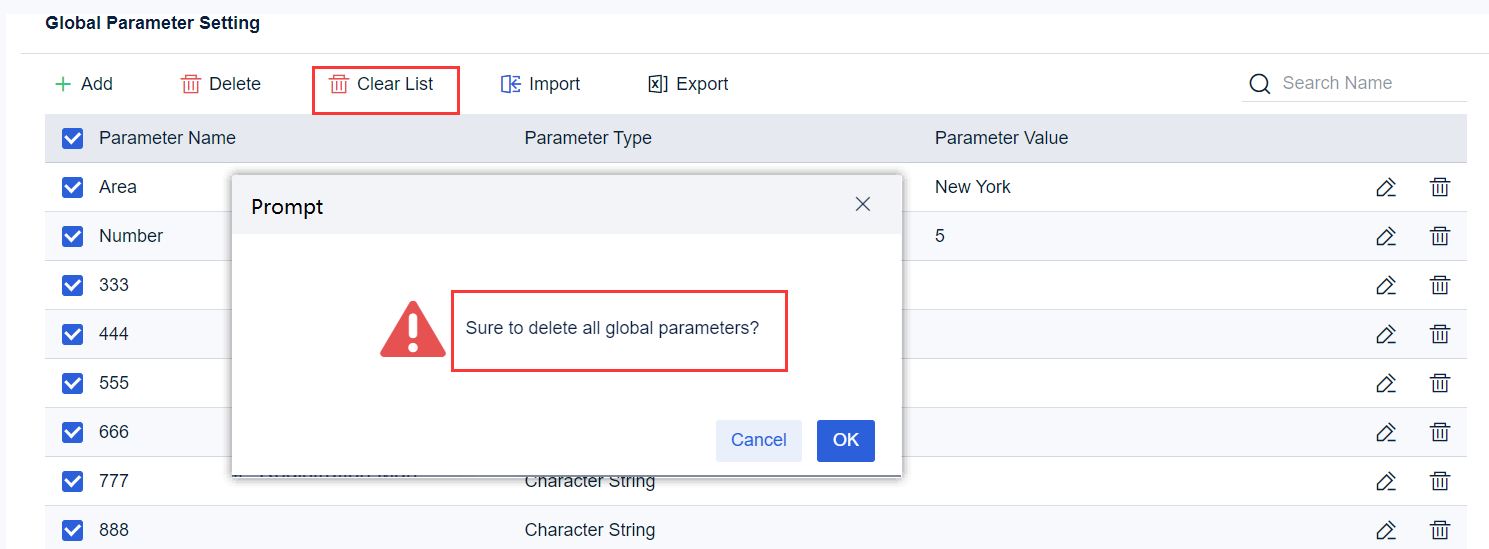Uncheck the 777 row checkbox
This screenshot has height=549, width=1489.
tap(72, 481)
